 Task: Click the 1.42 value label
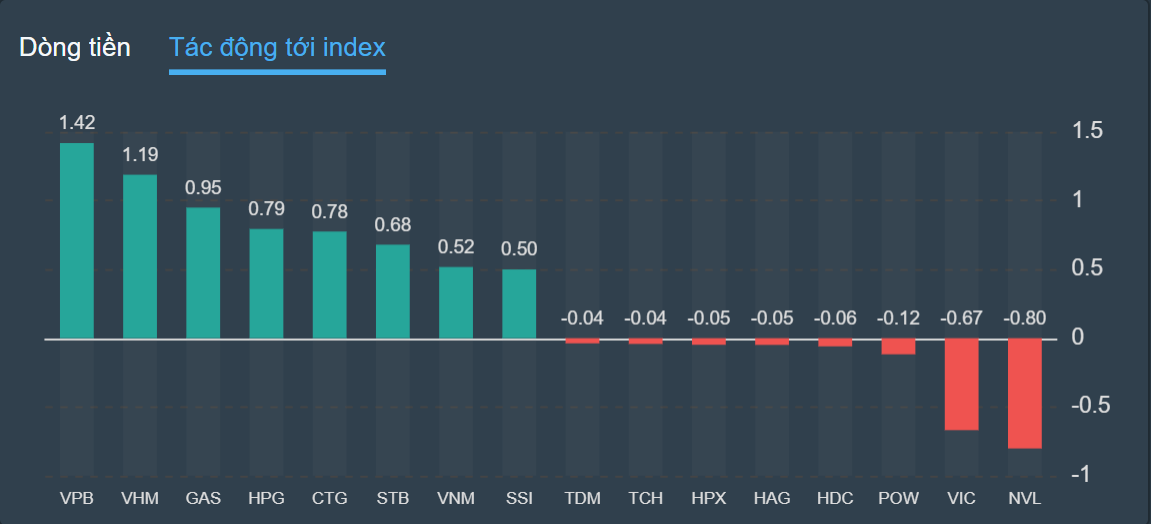coord(77,123)
